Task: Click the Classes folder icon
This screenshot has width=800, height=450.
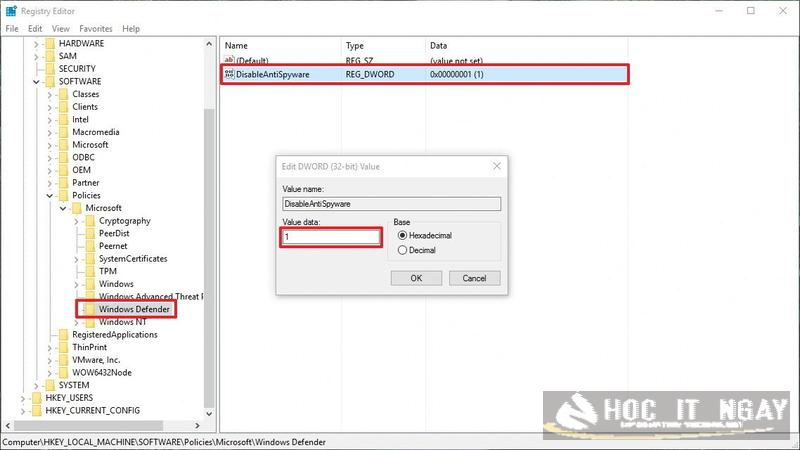Action: [x=63, y=94]
